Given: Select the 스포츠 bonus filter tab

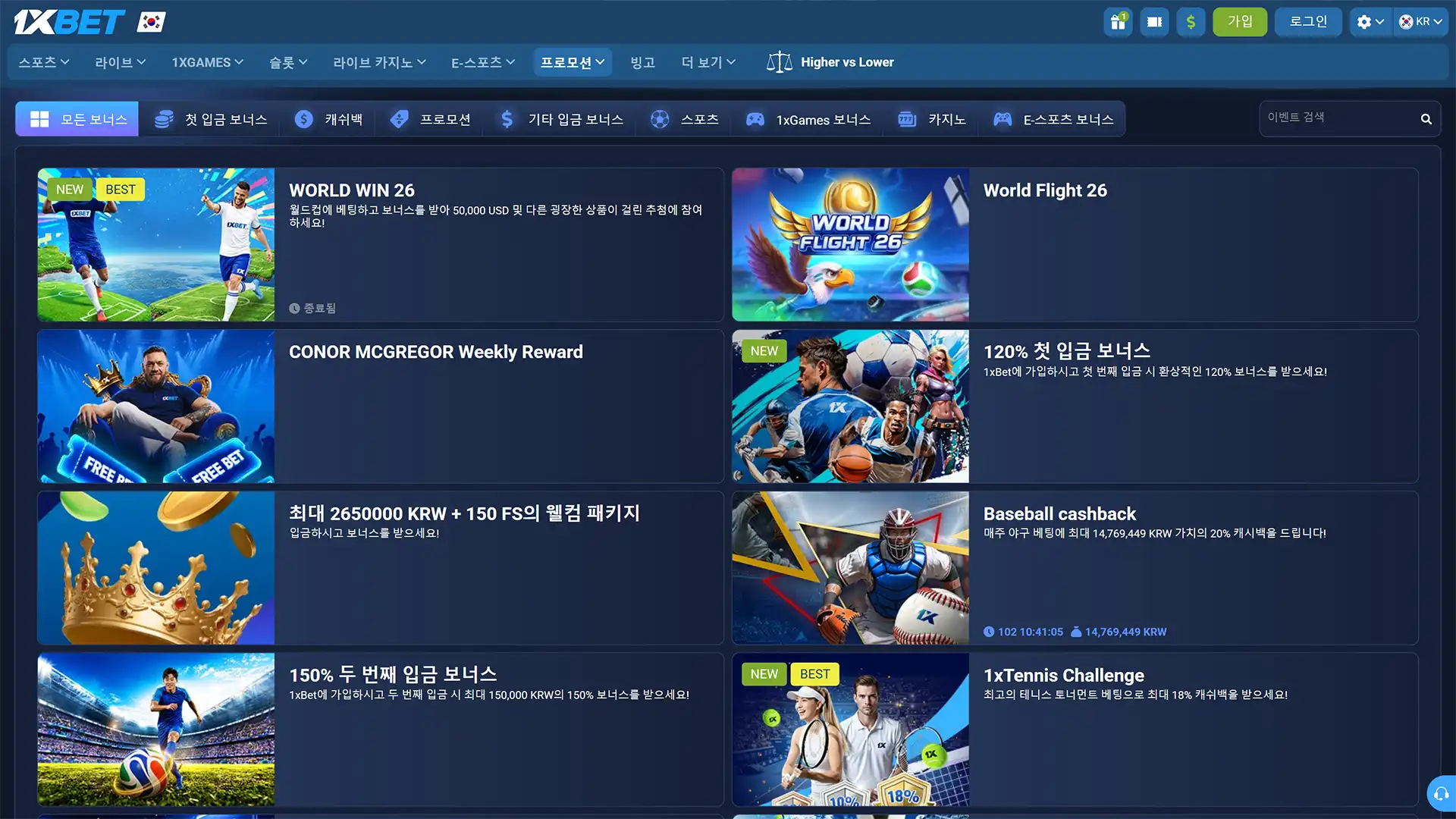Looking at the screenshot, I should point(685,119).
